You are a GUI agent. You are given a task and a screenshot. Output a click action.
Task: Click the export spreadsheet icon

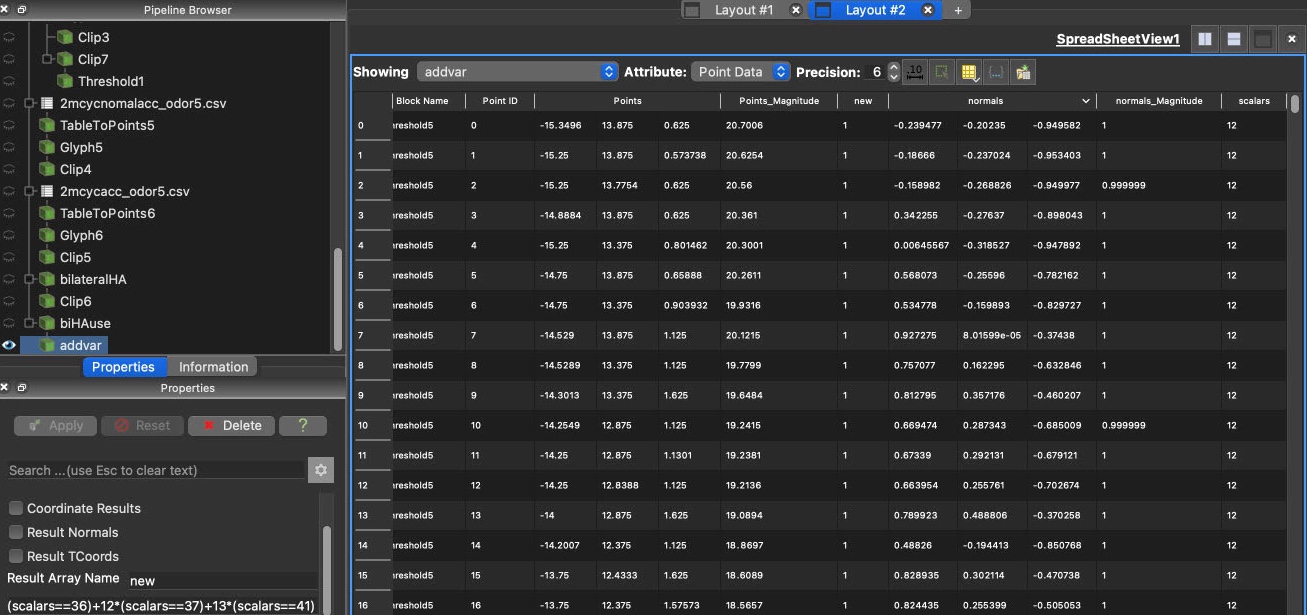(x=1022, y=72)
